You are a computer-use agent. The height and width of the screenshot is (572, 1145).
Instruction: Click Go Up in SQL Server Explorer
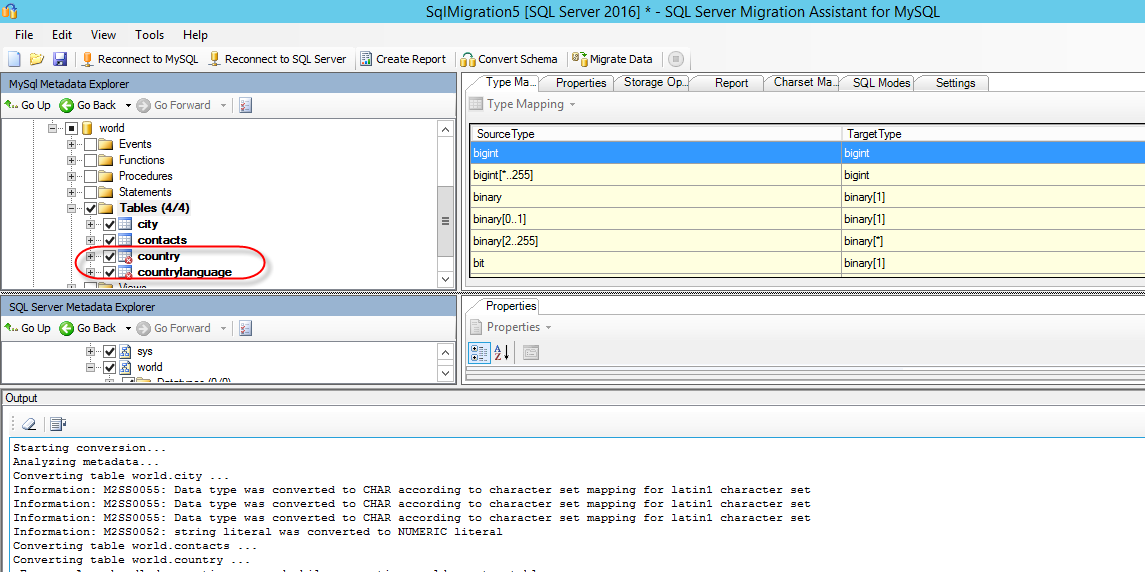28,328
